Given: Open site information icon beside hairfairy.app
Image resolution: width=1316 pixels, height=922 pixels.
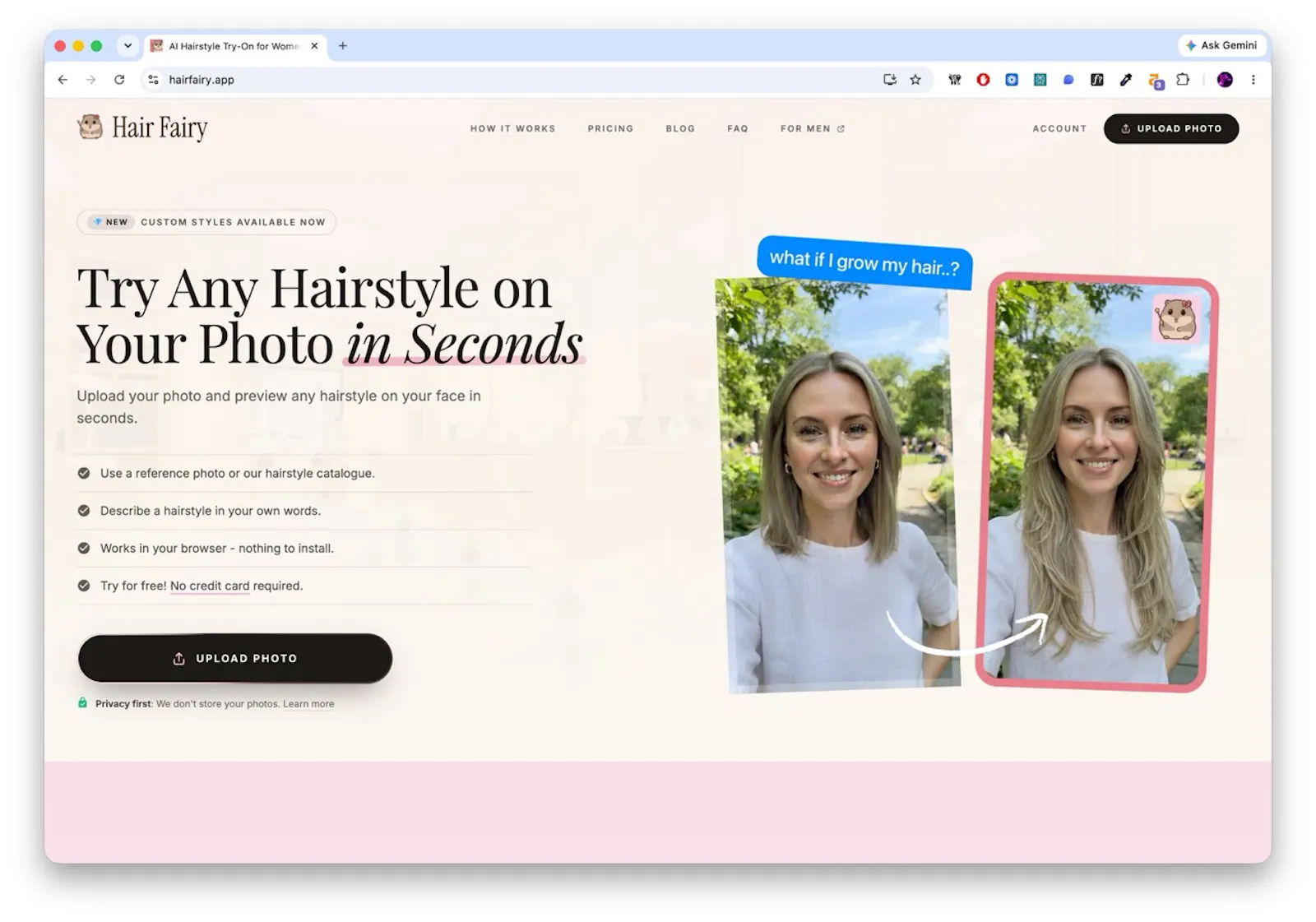Looking at the screenshot, I should (153, 80).
